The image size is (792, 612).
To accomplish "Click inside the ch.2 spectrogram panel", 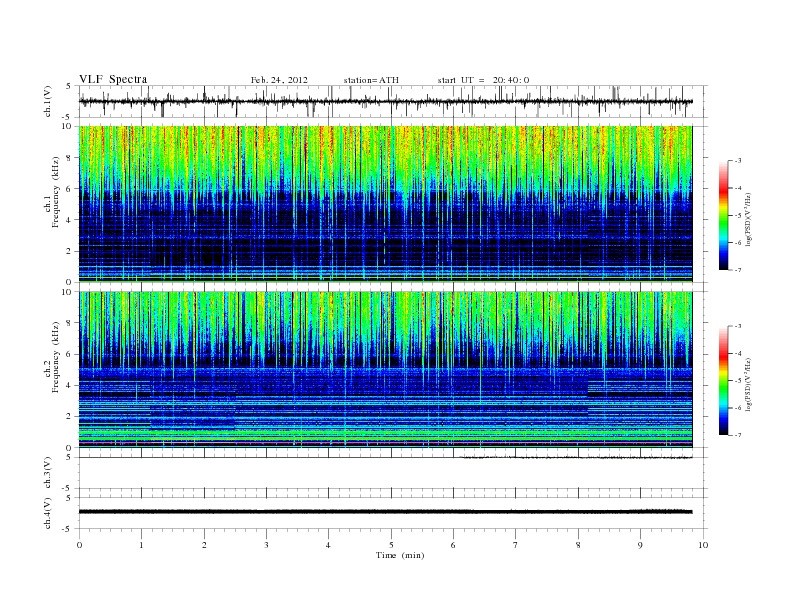I will tap(385, 370).
